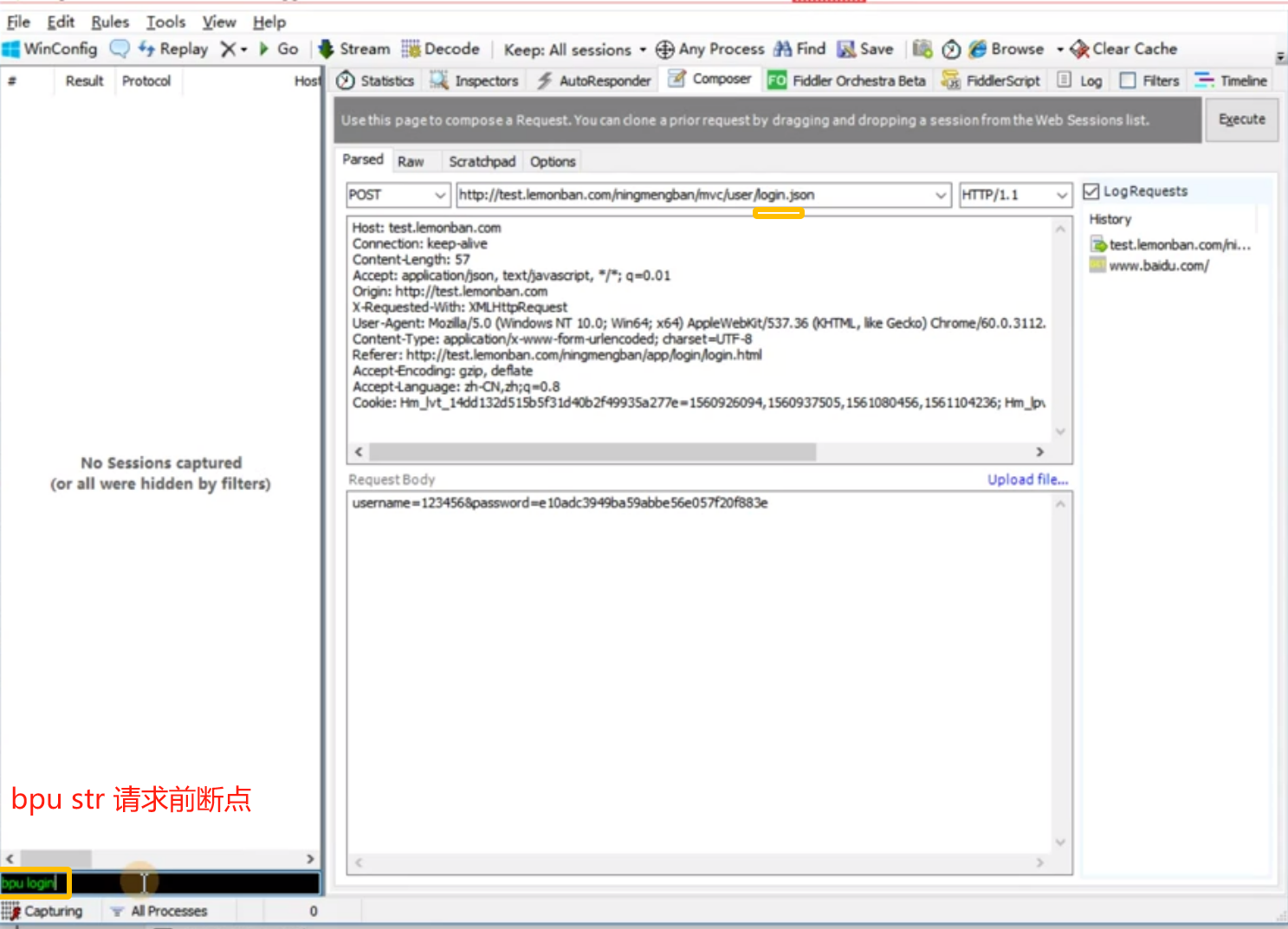The width and height of the screenshot is (1288, 929).
Task: Click the Protocol column header
Action: coord(146,81)
